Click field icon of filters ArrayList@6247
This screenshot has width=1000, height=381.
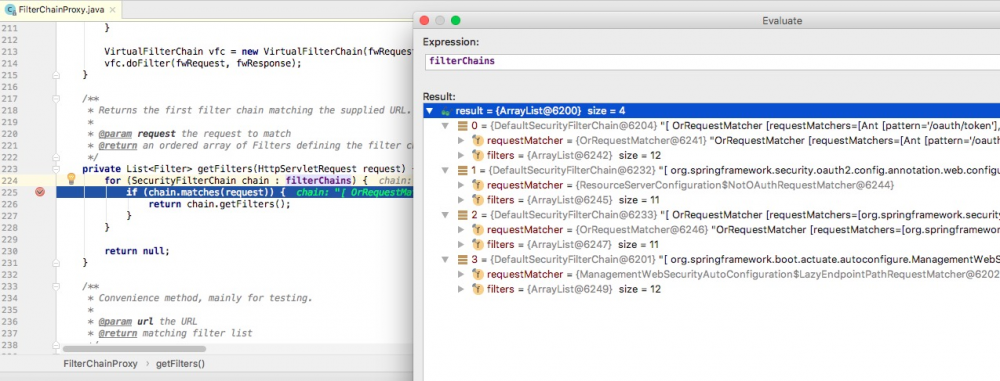click(477, 244)
